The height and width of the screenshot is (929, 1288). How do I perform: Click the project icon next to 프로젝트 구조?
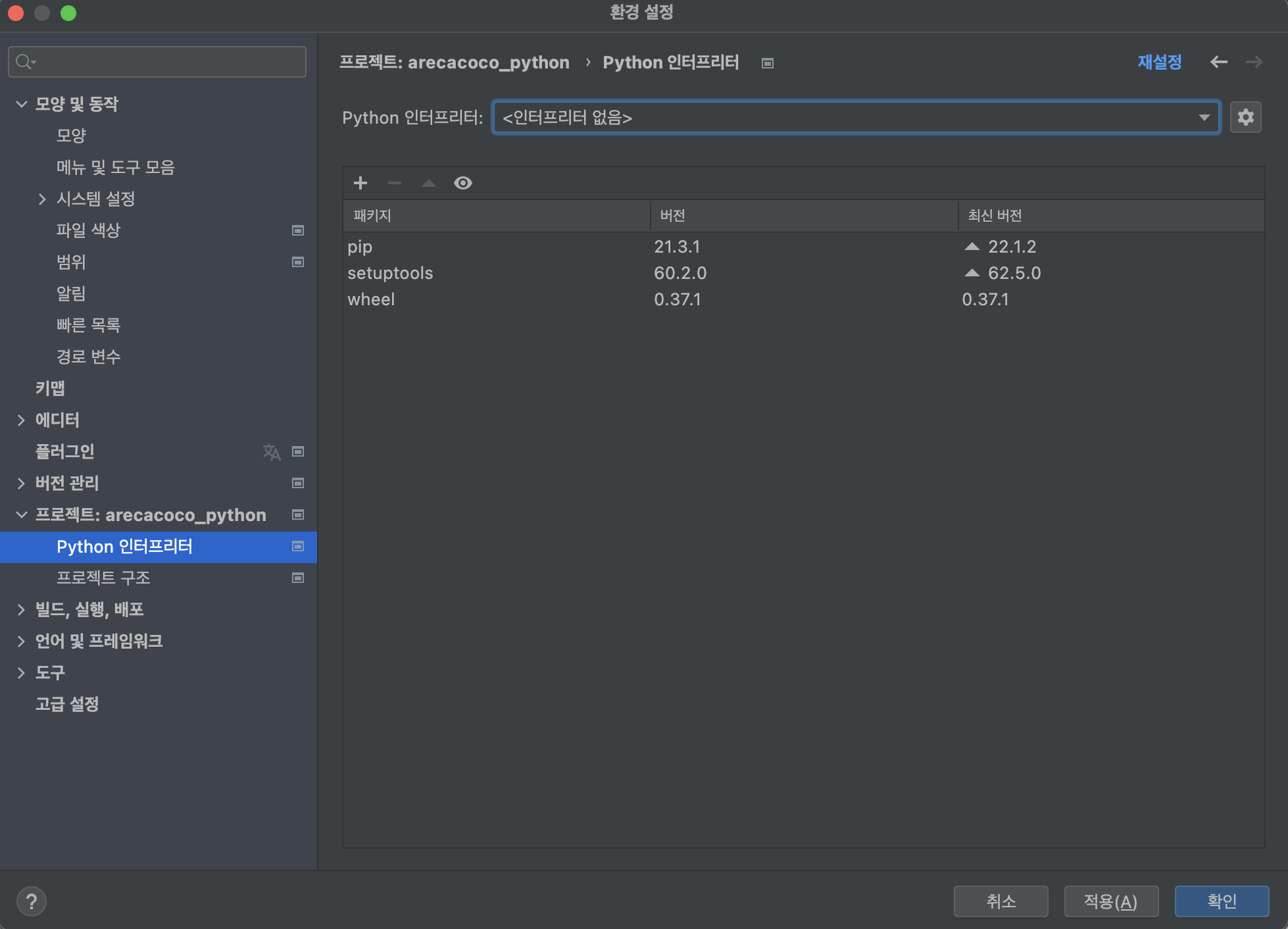[x=298, y=578]
